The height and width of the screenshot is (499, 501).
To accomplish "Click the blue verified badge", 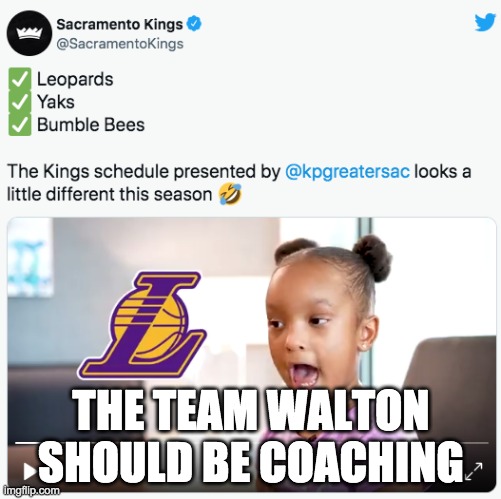I will point(194,24).
